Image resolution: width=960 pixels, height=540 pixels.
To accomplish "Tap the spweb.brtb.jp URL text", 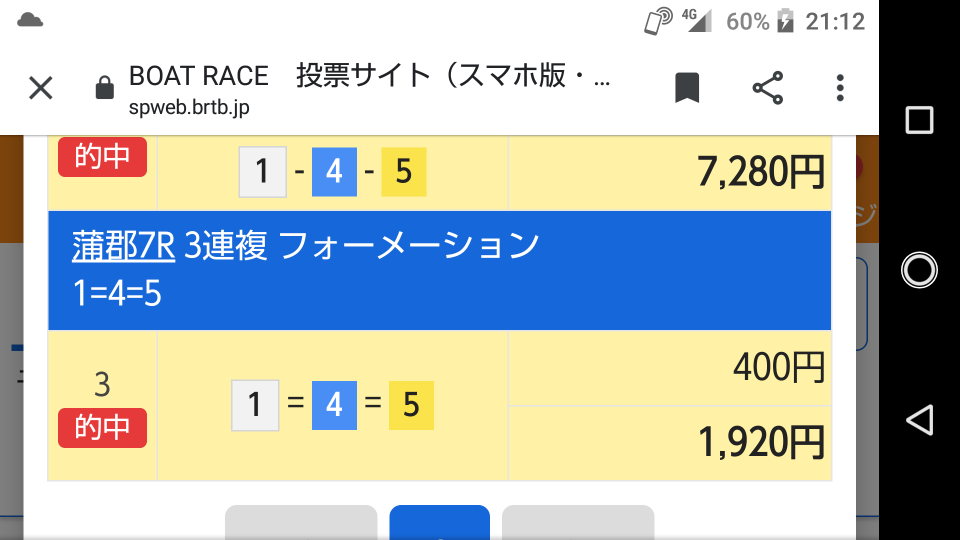I will [x=189, y=108].
